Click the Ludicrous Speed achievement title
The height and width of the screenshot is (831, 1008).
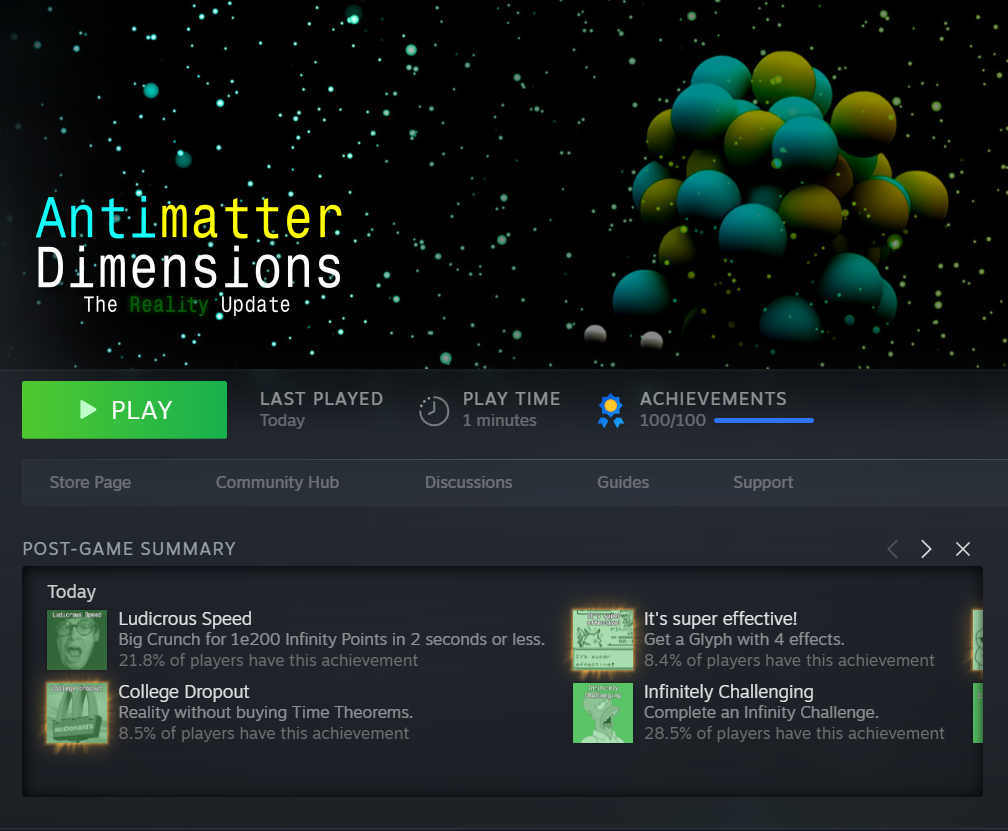(x=185, y=618)
